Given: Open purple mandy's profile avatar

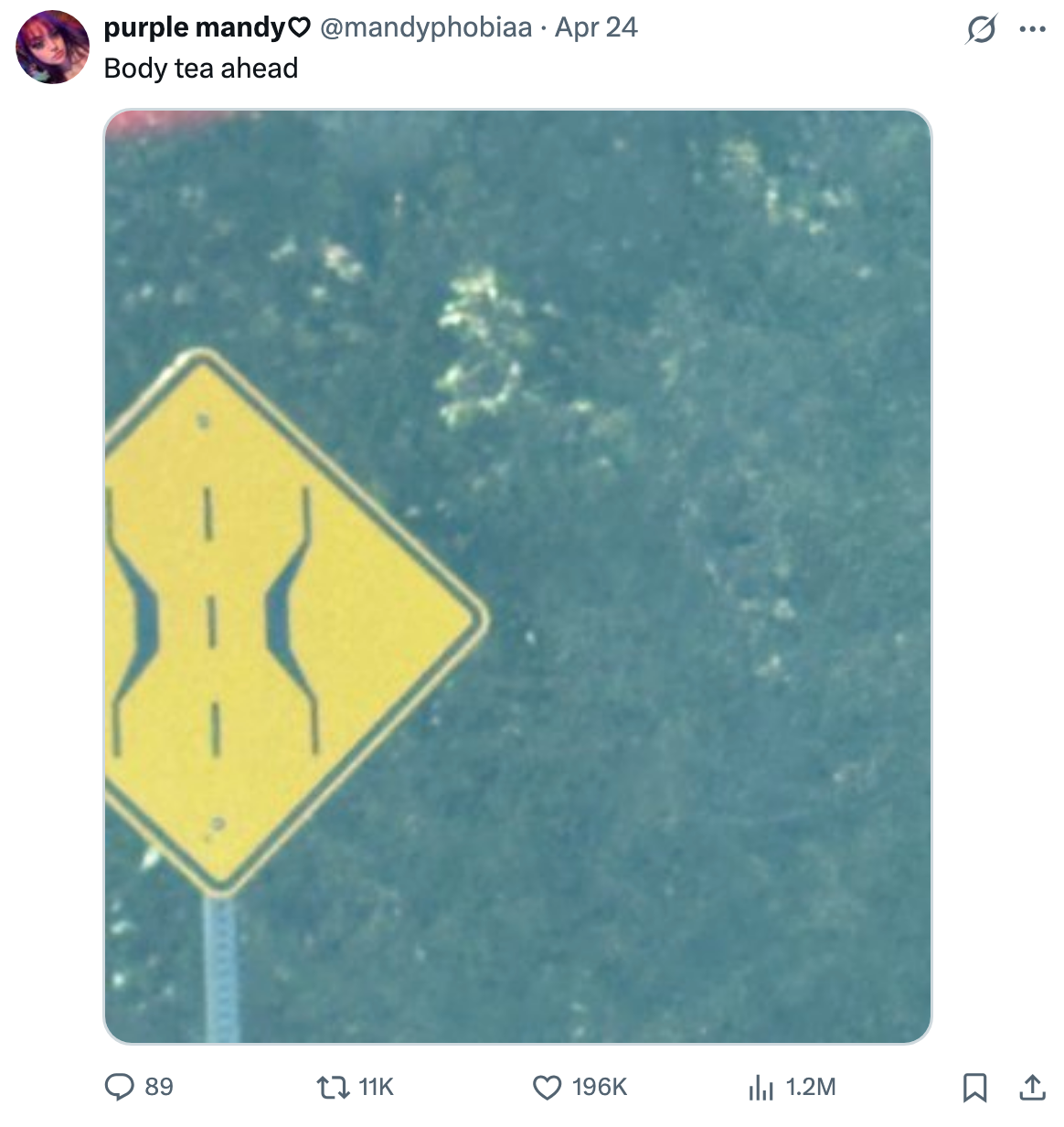Looking at the screenshot, I should 53,48.
